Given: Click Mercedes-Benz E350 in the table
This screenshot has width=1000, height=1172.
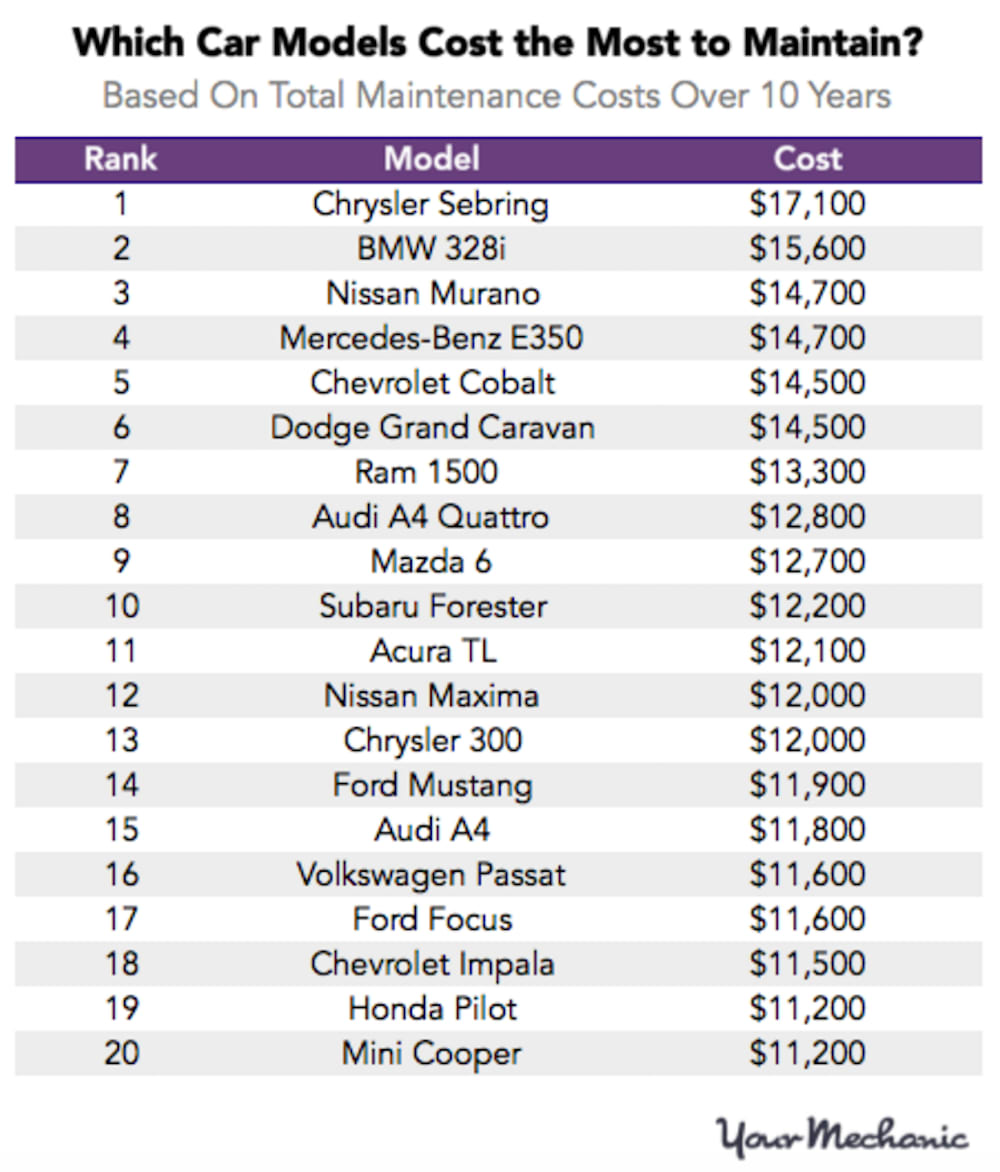Looking at the screenshot, I should point(431,338).
